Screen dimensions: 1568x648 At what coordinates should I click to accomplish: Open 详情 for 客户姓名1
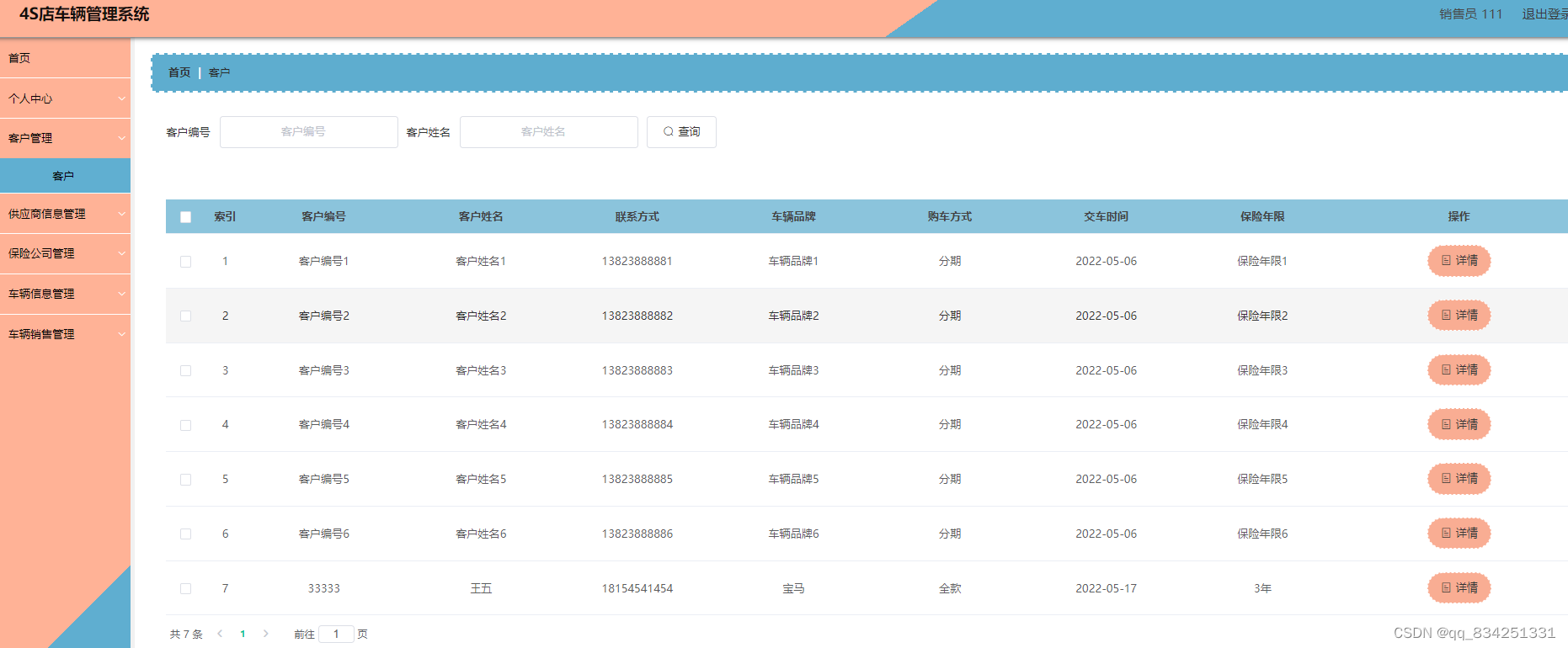[1459, 261]
